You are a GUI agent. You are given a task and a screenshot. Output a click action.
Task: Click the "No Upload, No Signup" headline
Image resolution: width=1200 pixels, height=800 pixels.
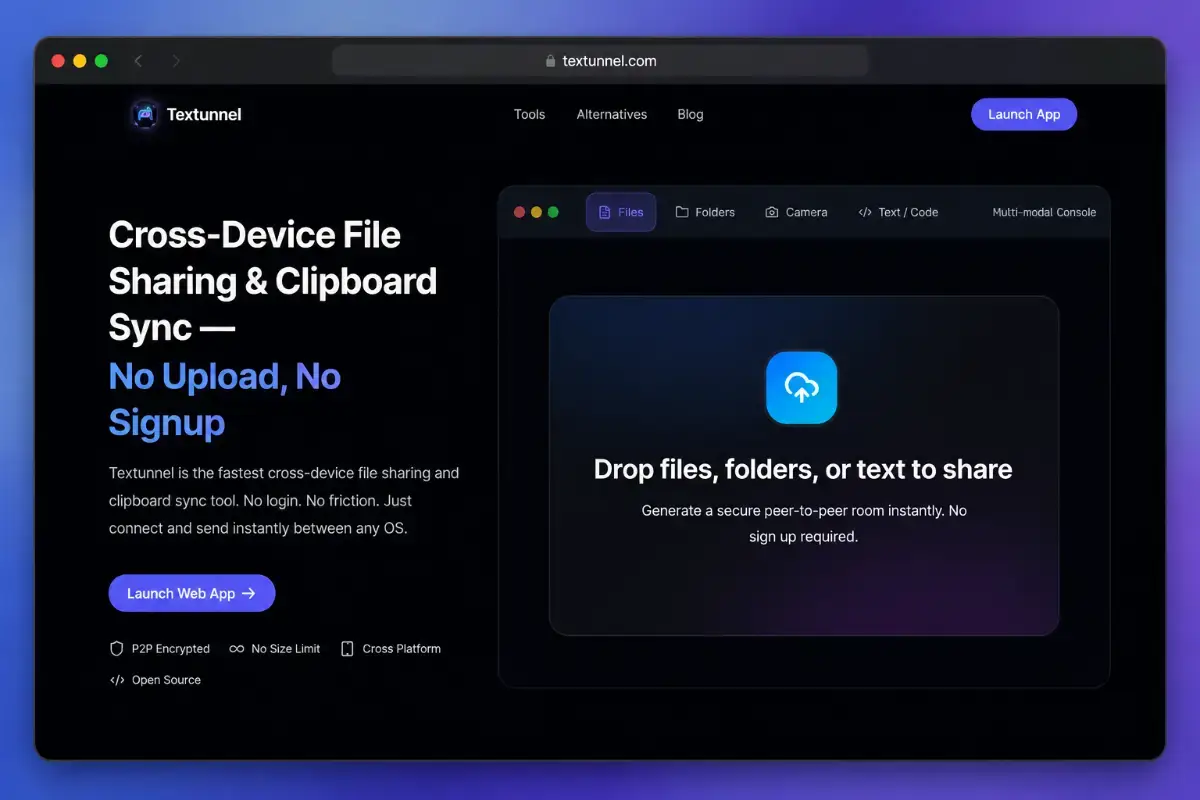point(225,399)
